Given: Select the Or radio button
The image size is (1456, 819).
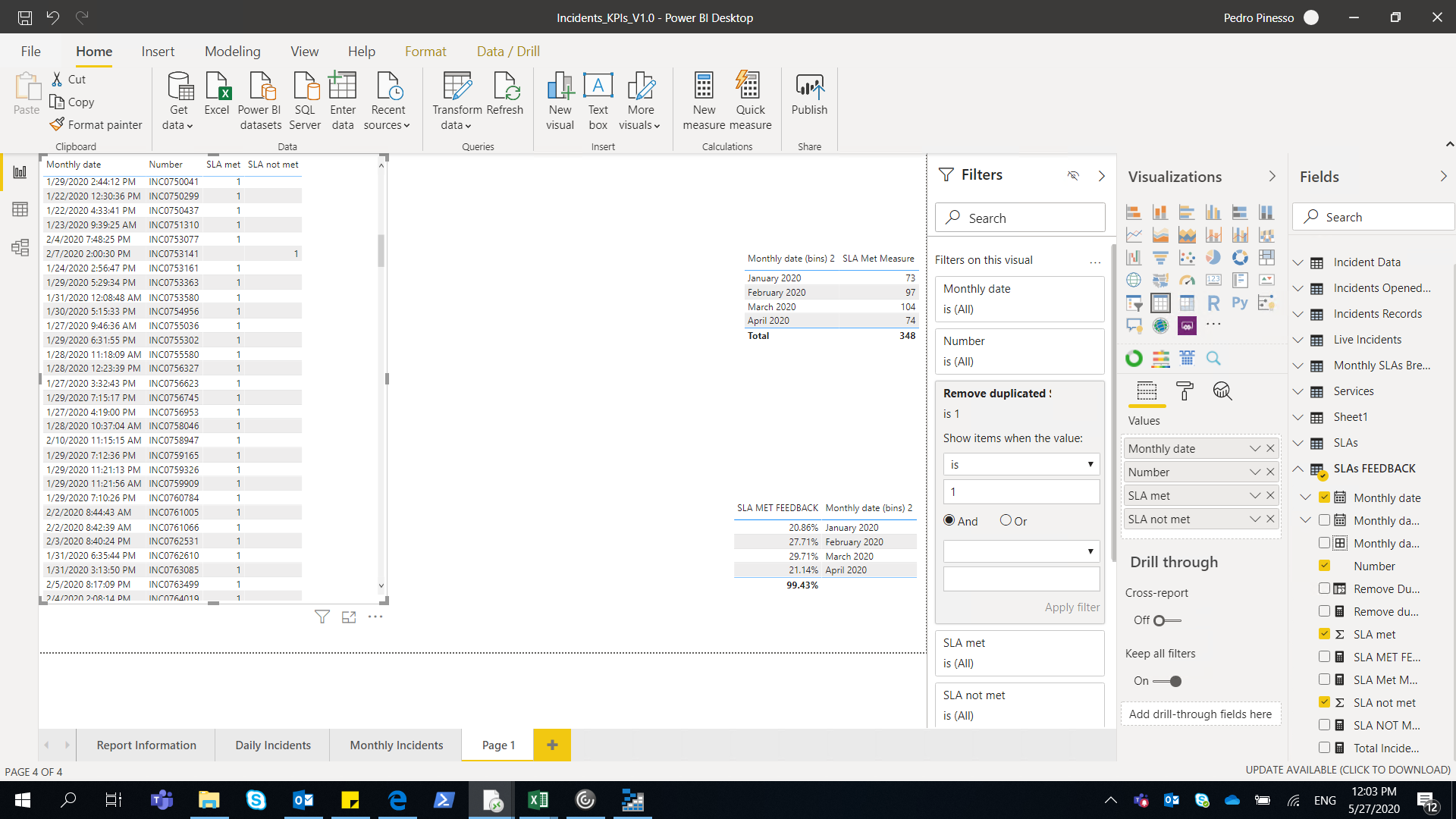Looking at the screenshot, I should (x=1006, y=520).
